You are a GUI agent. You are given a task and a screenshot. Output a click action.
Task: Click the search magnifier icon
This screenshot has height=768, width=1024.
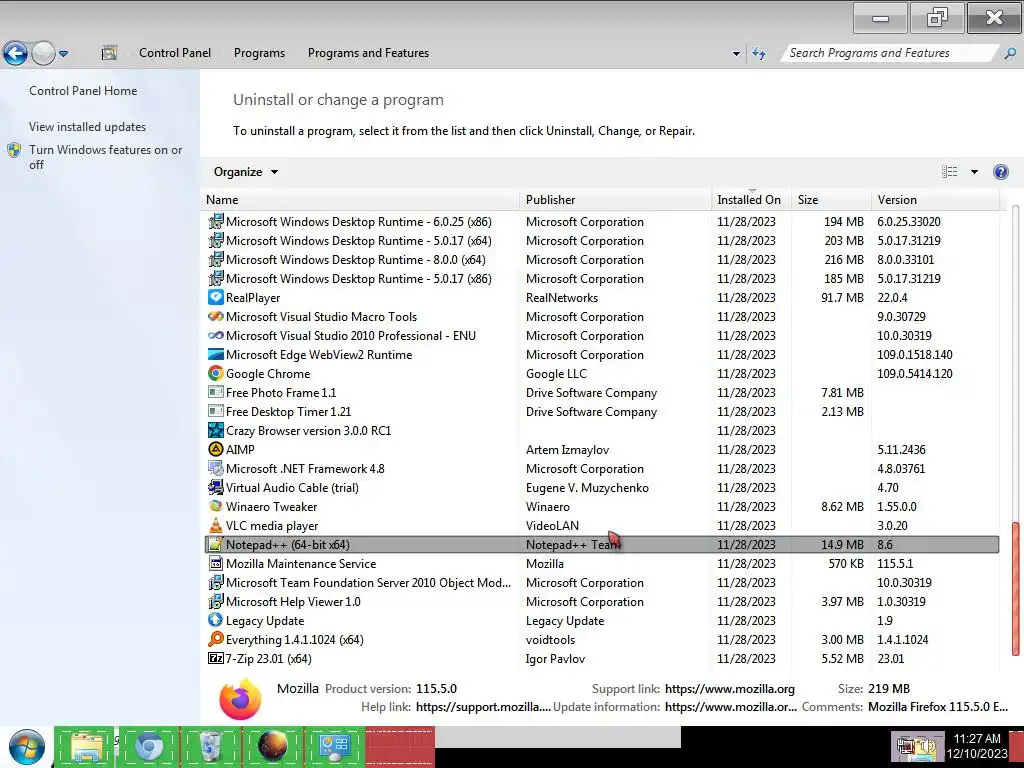1010,53
